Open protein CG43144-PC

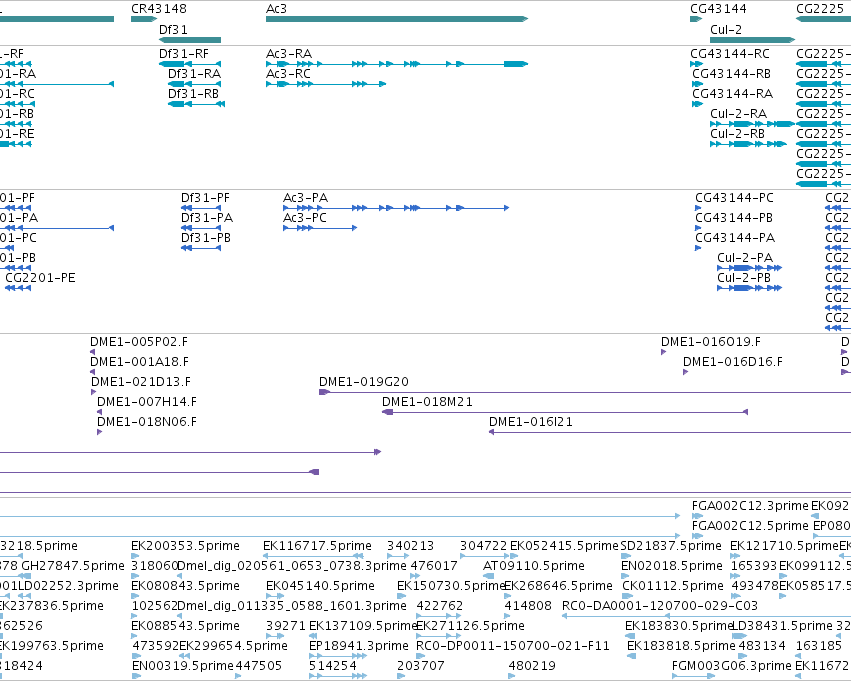point(734,198)
